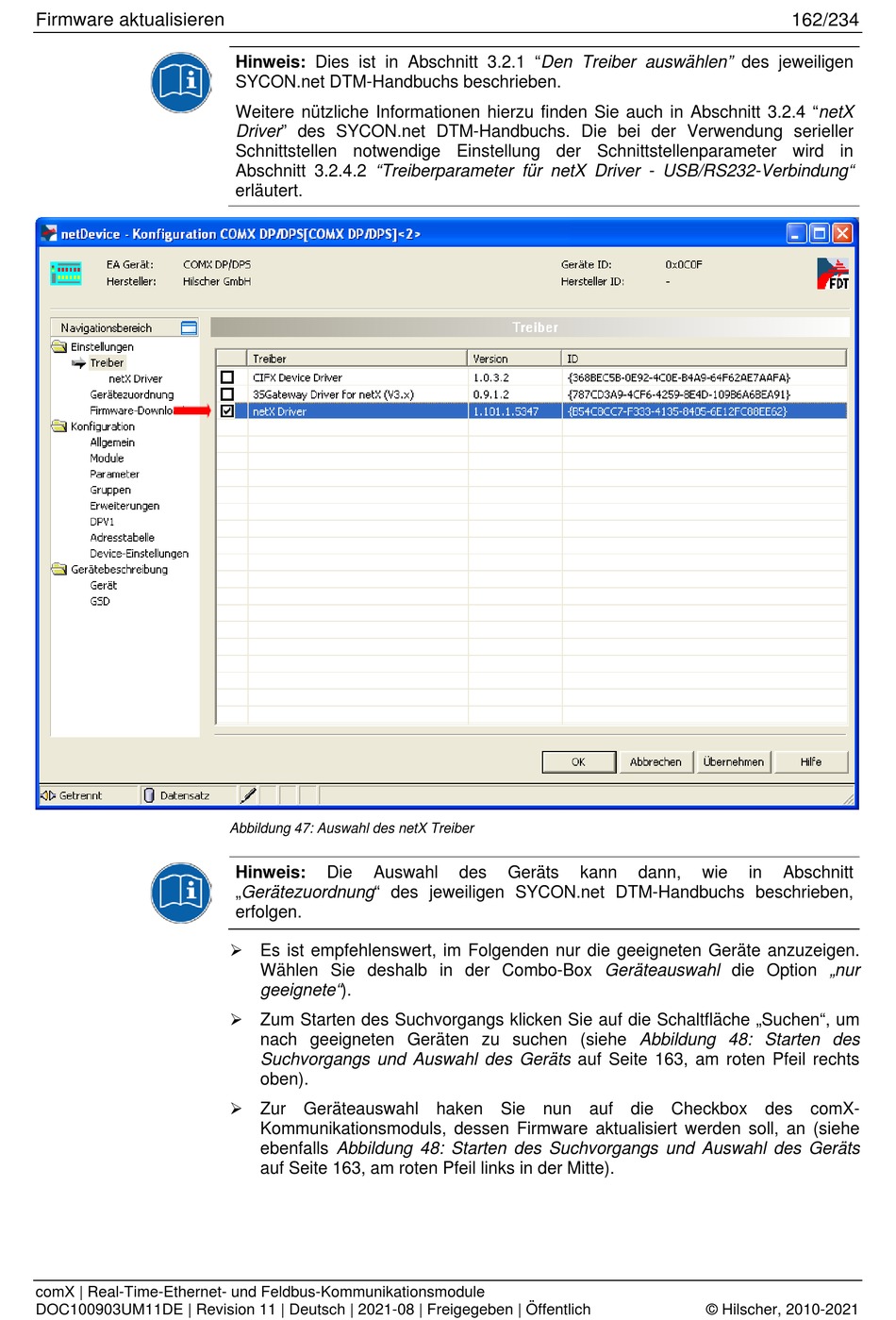
Task: Select the Treiber tree node
Action: [x=107, y=362]
